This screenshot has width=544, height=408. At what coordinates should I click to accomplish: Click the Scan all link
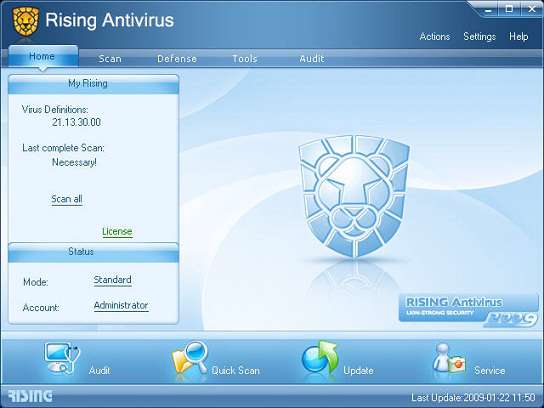click(67, 199)
